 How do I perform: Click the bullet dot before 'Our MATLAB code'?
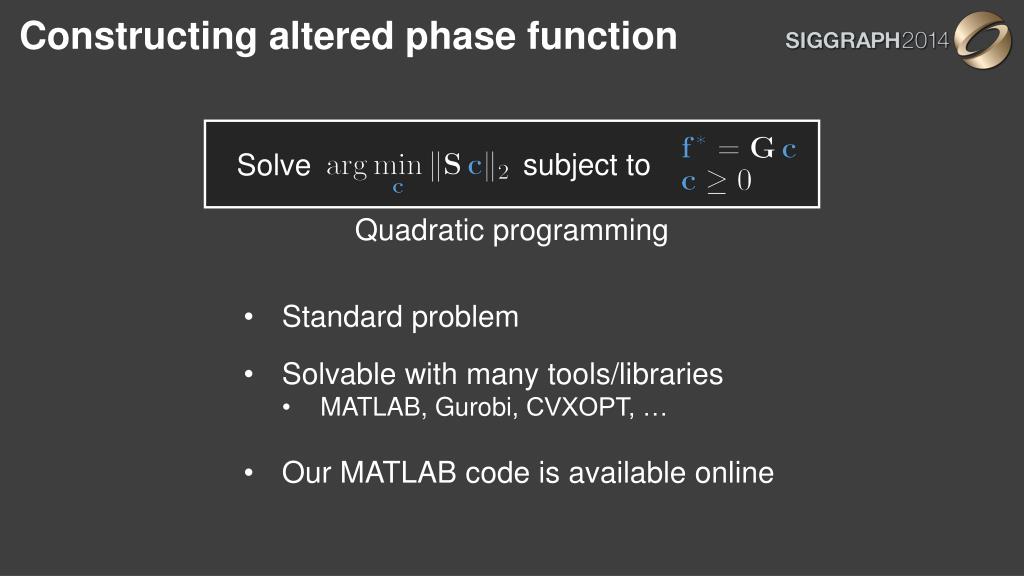[x=248, y=472]
